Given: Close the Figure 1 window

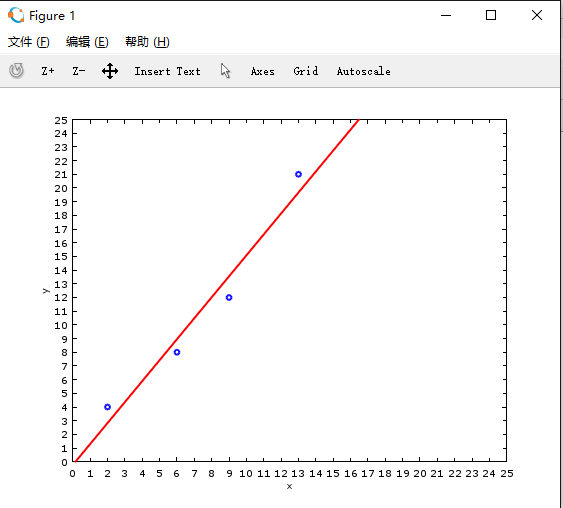Looking at the screenshot, I should pyautogui.click(x=537, y=15).
